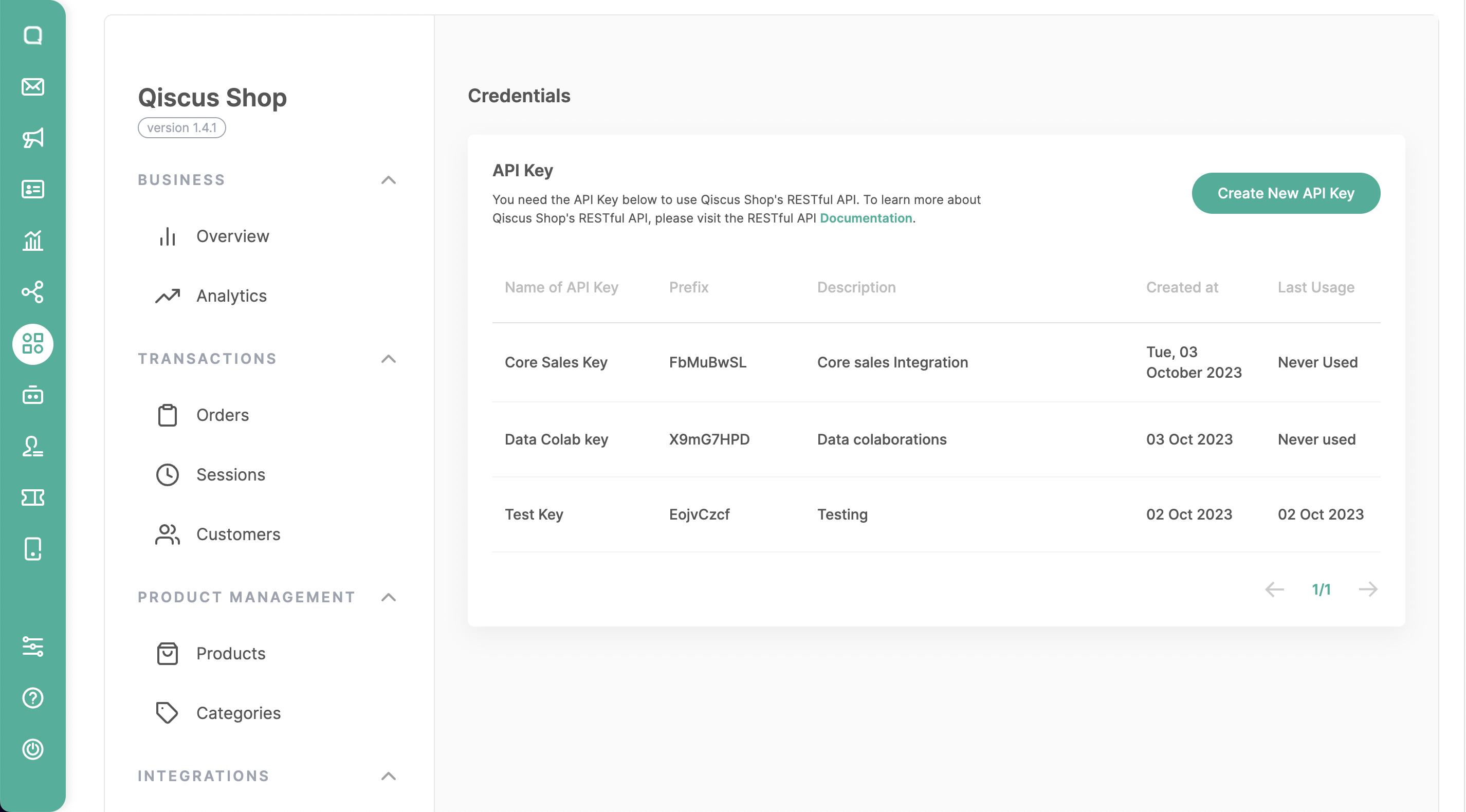The image size is (1466, 812).
Task: Click the ticket icon in sidebar
Action: click(32, 497)
